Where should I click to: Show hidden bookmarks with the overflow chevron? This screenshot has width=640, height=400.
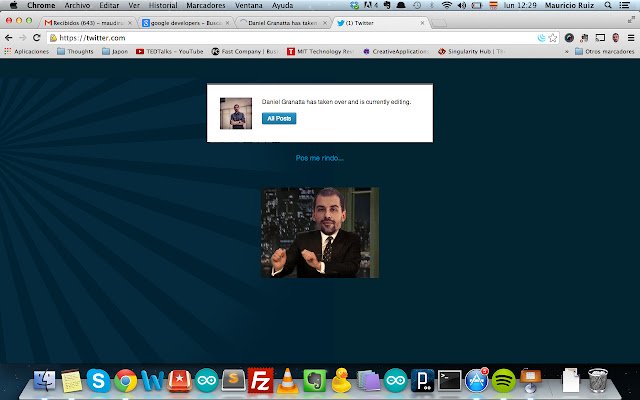pos(566,52)
